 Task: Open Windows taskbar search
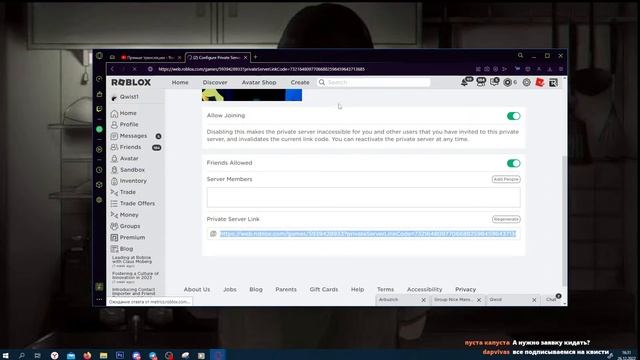pyautogui.click(x=22, y=356)
